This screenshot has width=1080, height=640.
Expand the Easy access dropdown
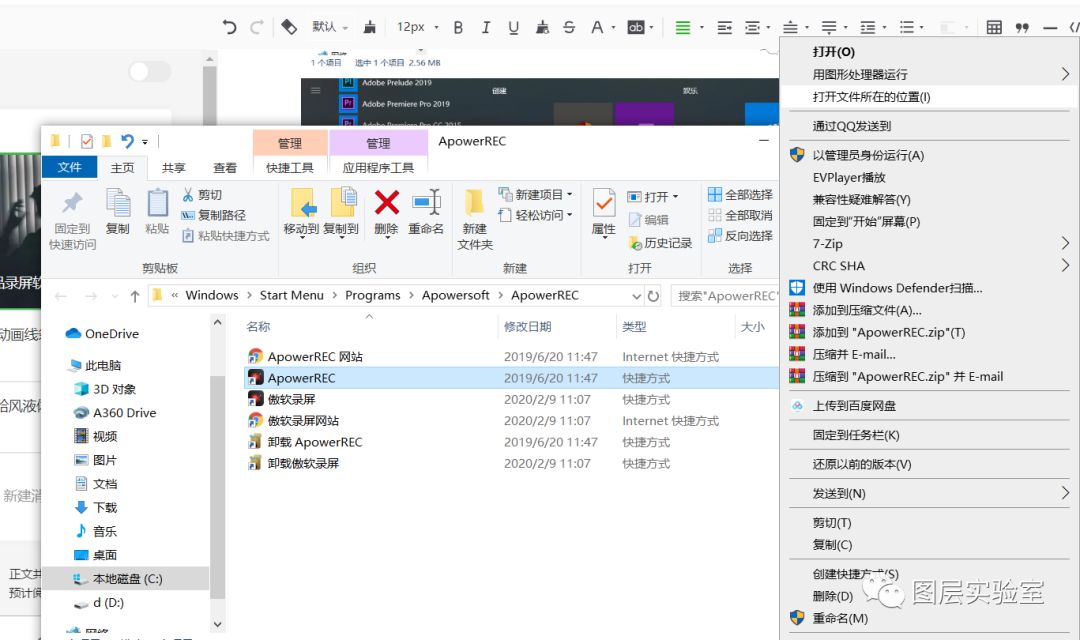(570, 215)
